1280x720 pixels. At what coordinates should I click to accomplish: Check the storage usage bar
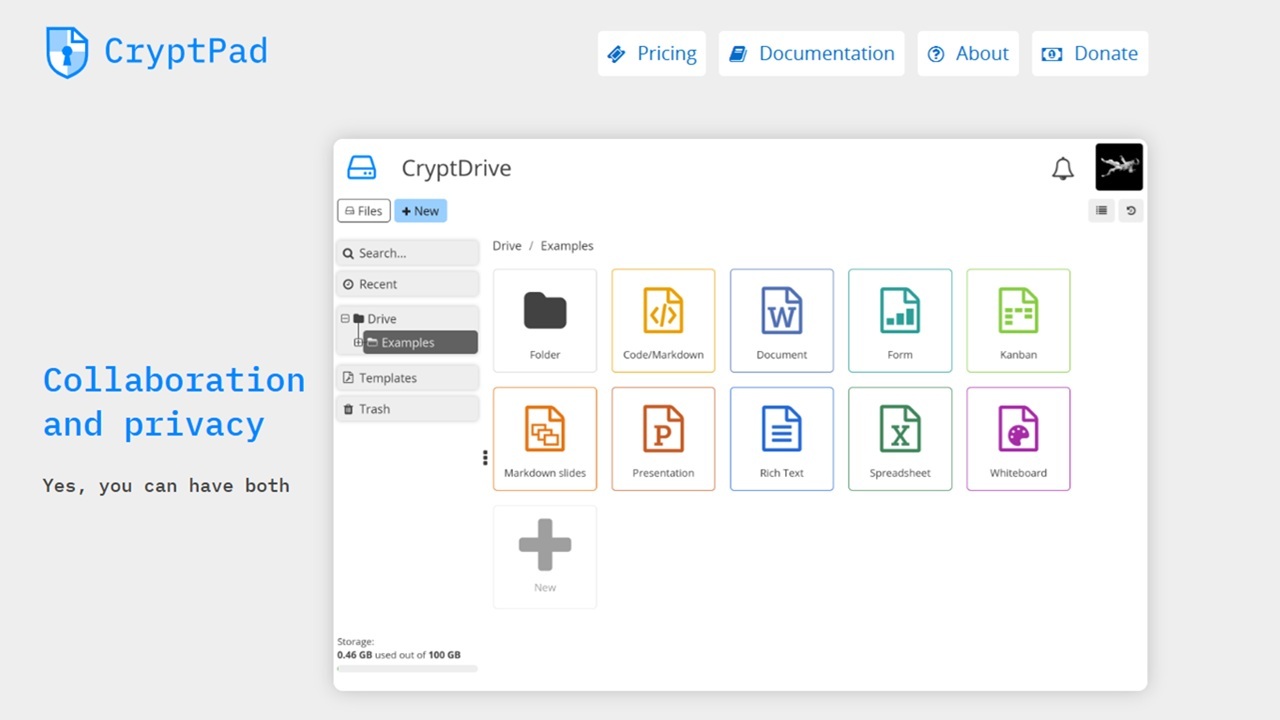[x=407, y=668]
